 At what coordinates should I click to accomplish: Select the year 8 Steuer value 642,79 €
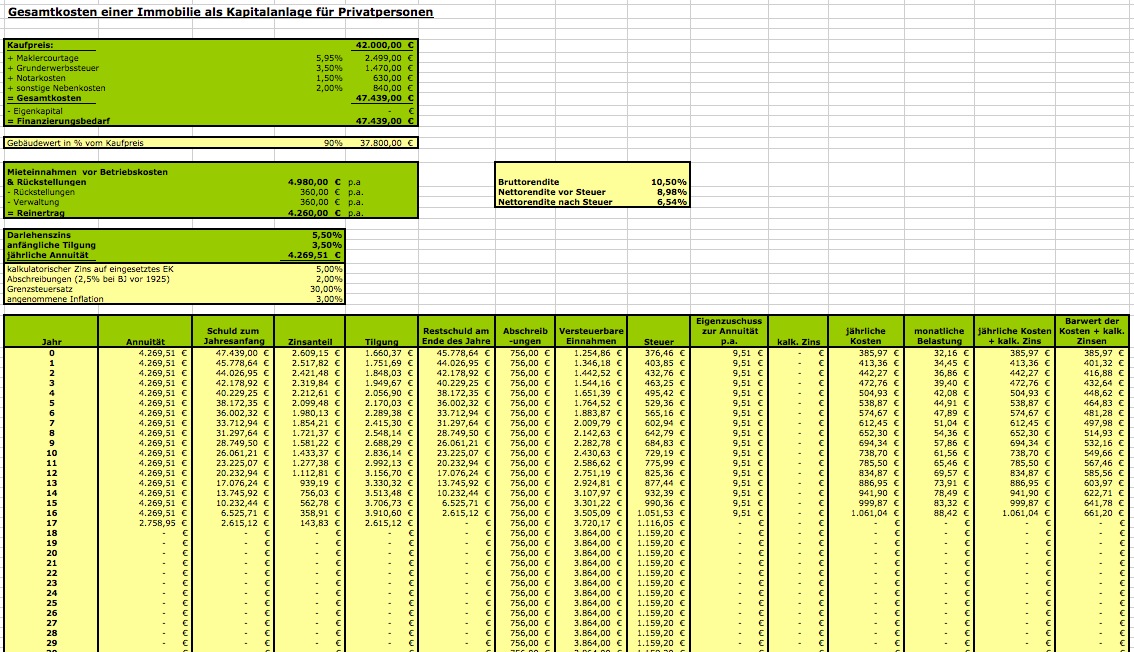[664, 433]
